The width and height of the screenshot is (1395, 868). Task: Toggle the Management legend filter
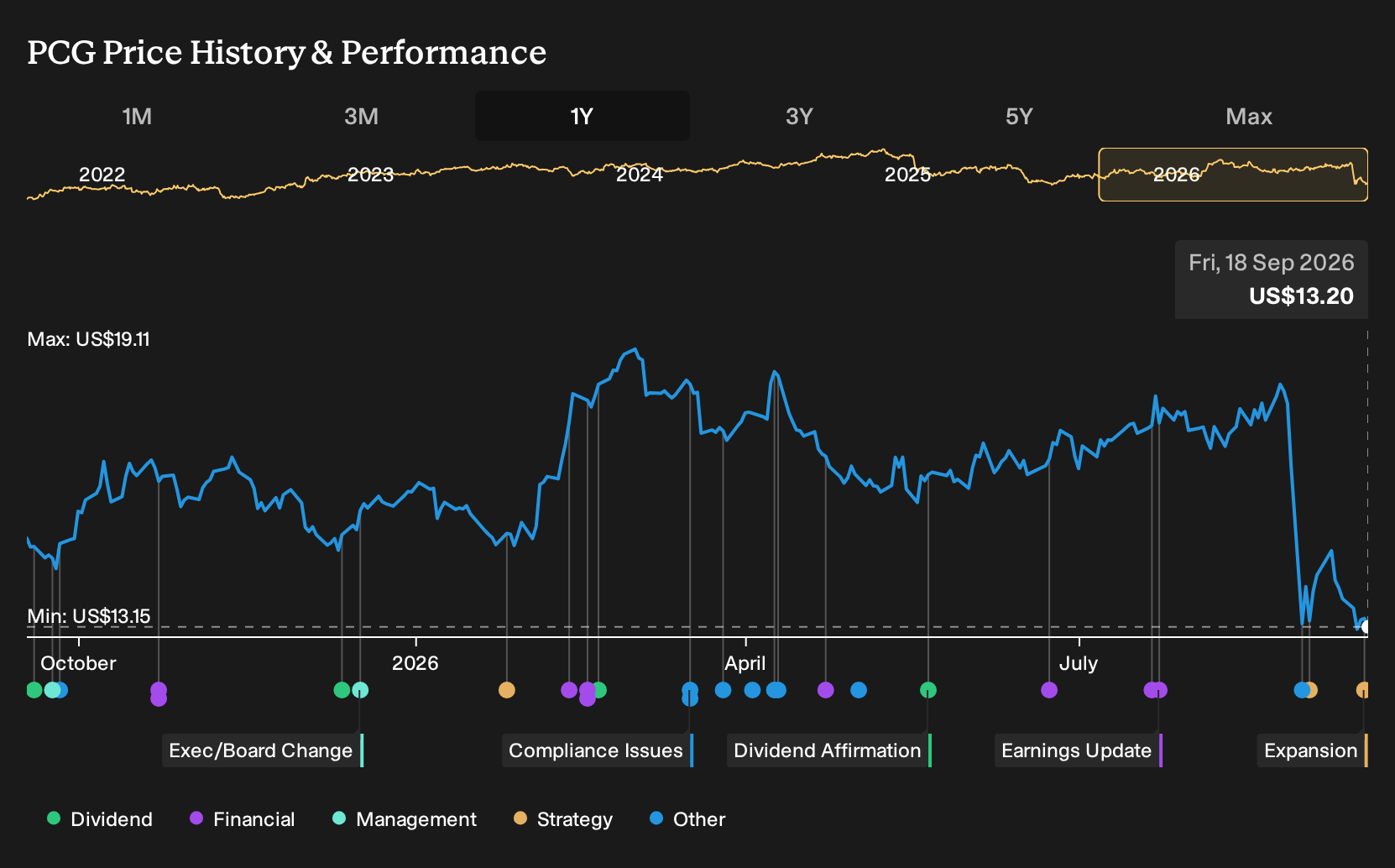(405, 819)
